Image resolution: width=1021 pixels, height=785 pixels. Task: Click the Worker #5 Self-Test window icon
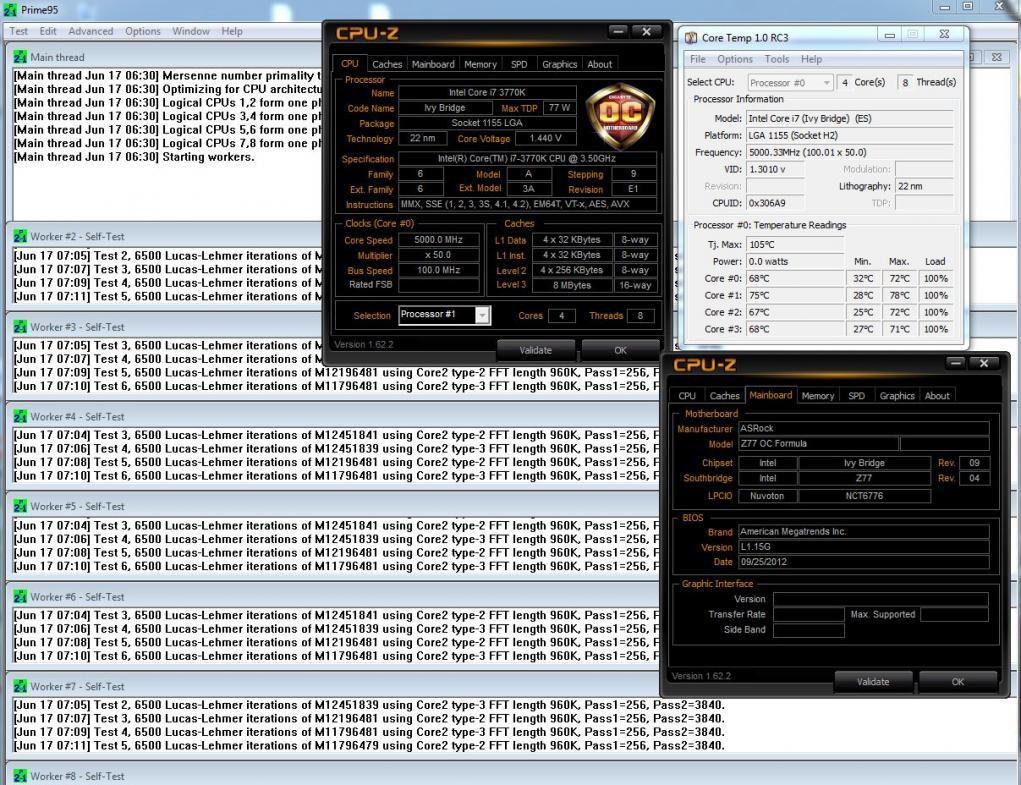coord(20,506)
